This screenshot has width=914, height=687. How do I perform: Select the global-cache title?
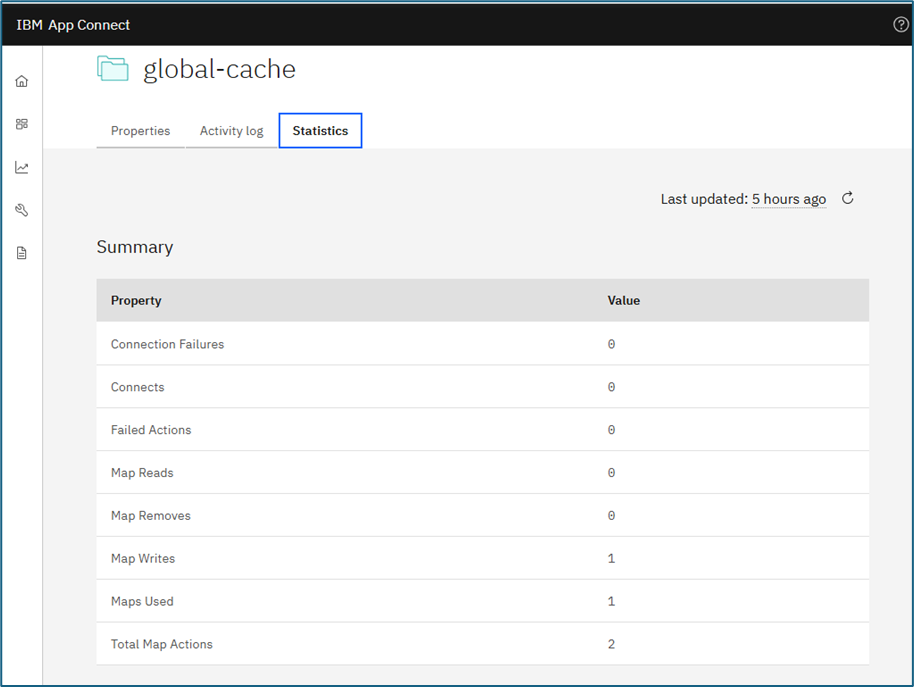[x=220, y=69]
